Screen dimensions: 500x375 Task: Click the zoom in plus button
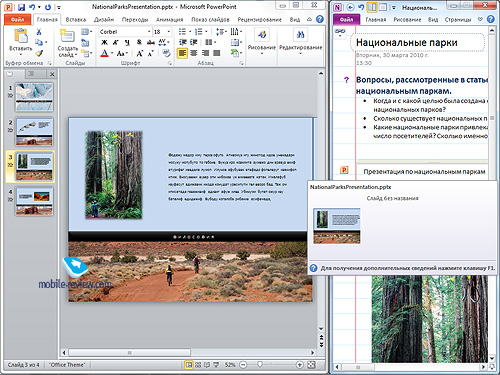click(299, 365)
